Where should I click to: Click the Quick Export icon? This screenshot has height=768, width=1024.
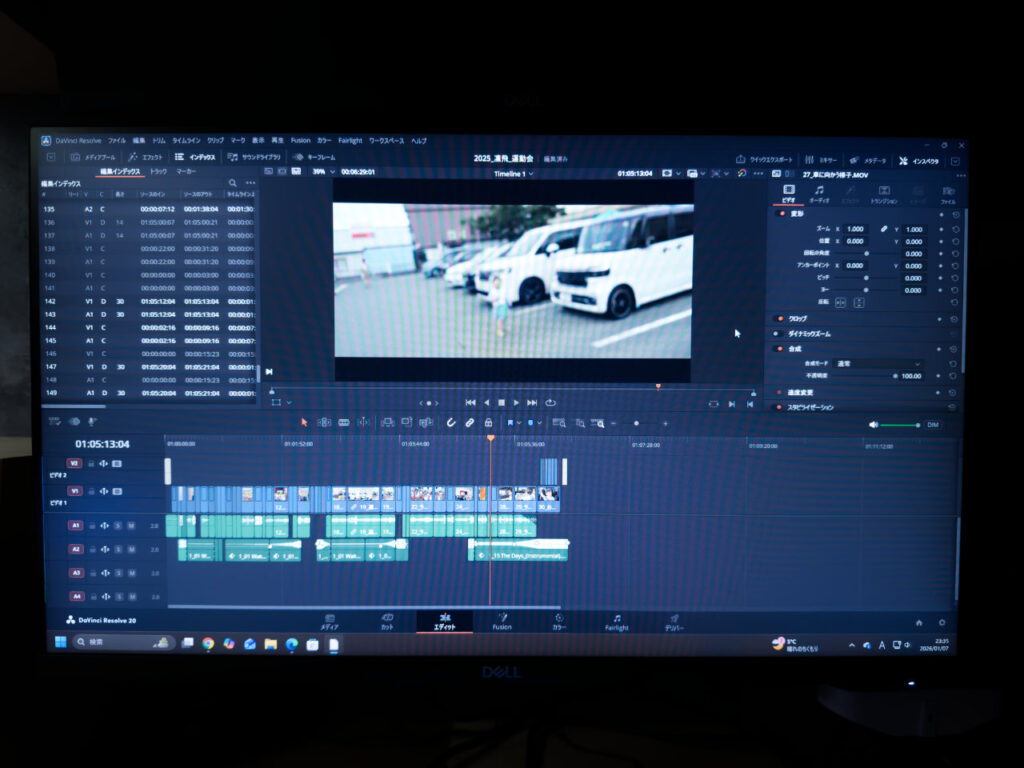(765, 160)
